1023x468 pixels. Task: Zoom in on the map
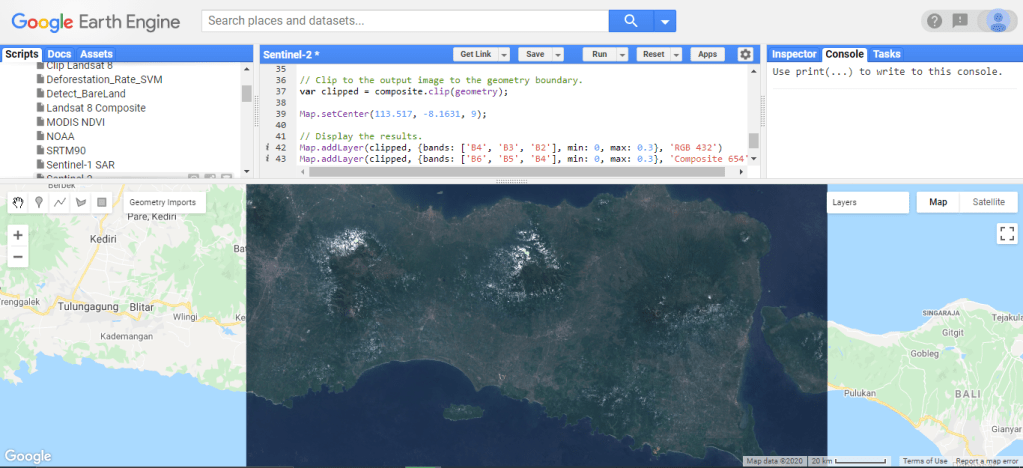[18, 236]
